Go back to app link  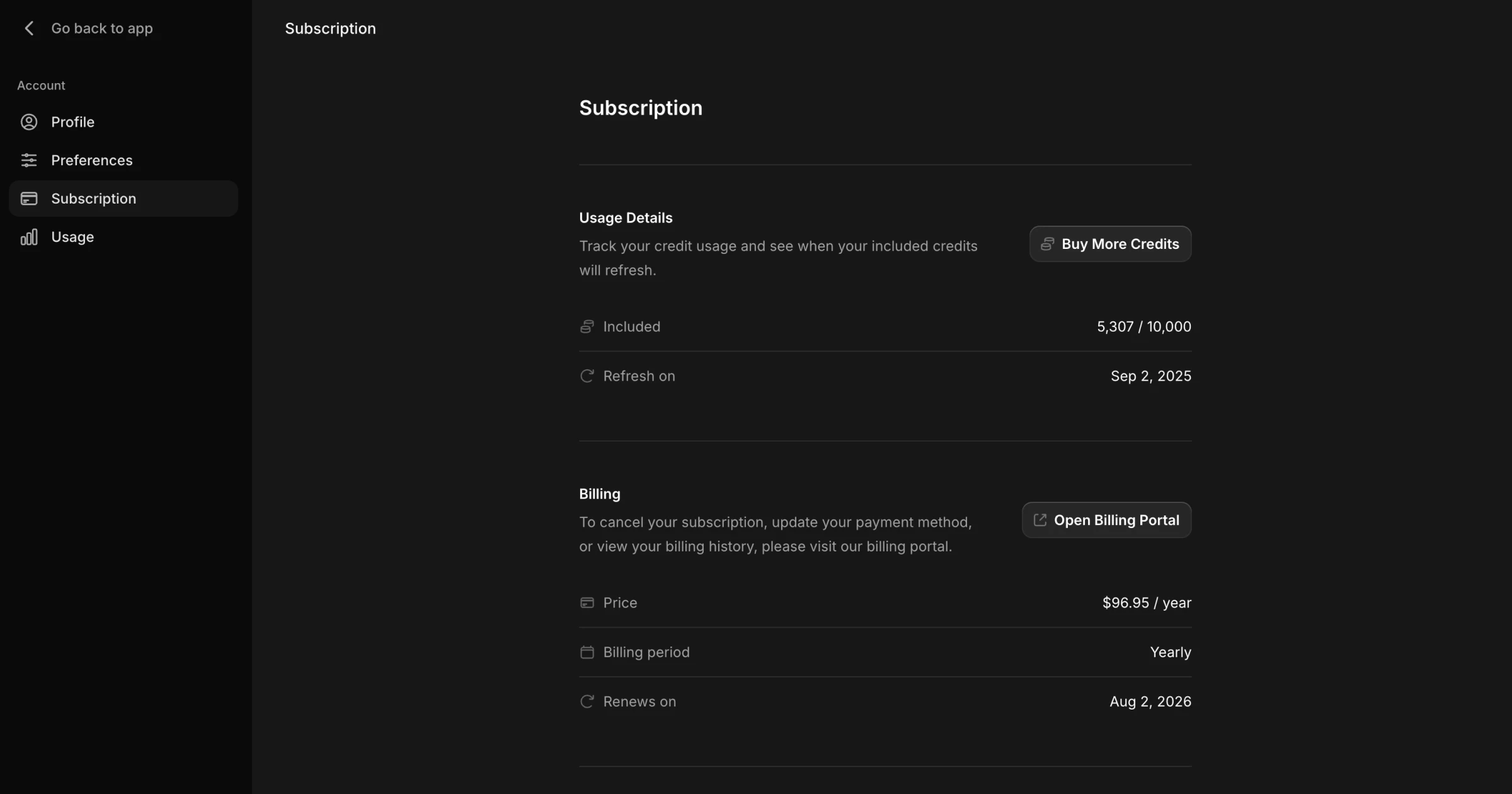point(101,28)
